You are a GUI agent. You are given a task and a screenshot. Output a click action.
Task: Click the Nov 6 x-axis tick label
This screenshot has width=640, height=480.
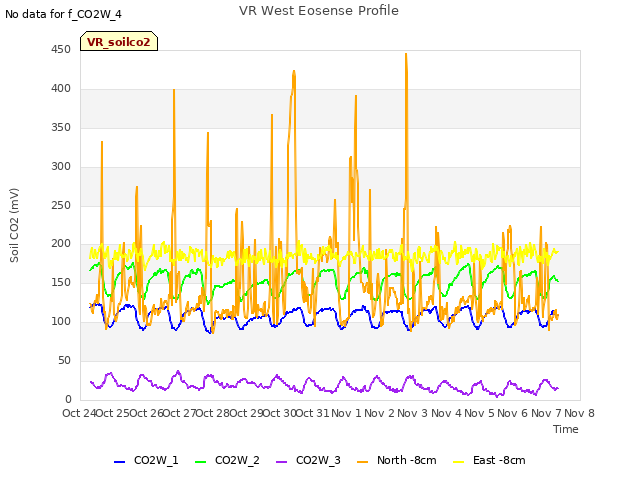pyautogui.click(x=513, y=413)
